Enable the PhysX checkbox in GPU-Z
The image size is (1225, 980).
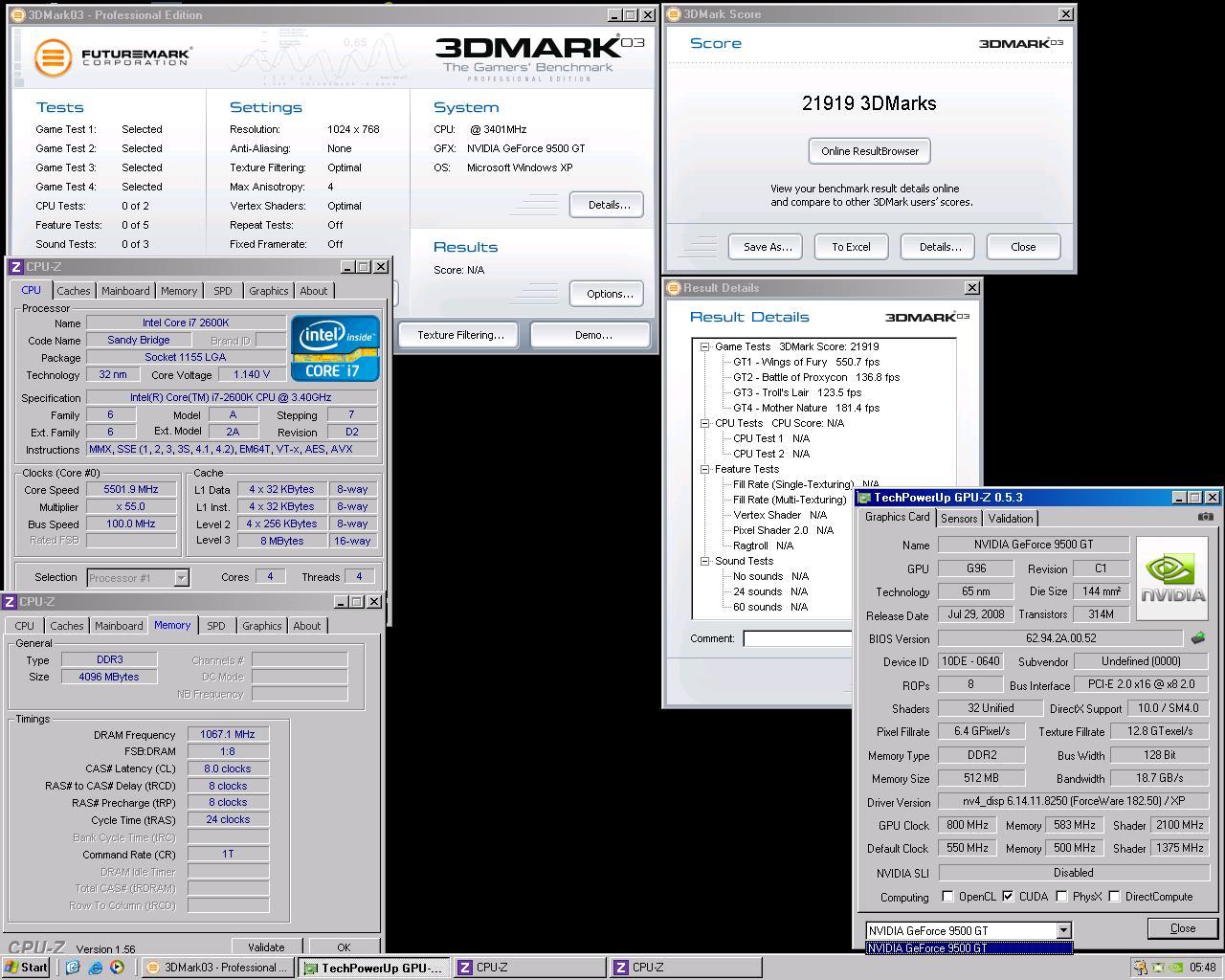point(1061,897)
